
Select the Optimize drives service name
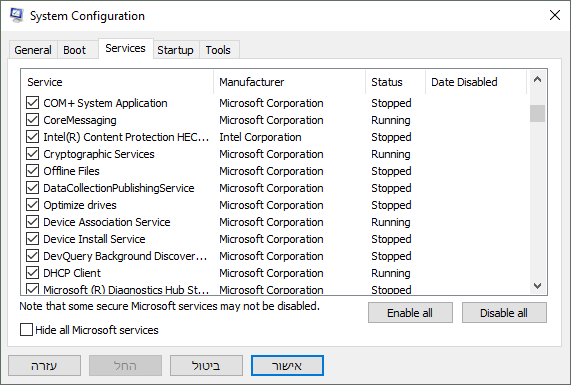click(80, 205)
